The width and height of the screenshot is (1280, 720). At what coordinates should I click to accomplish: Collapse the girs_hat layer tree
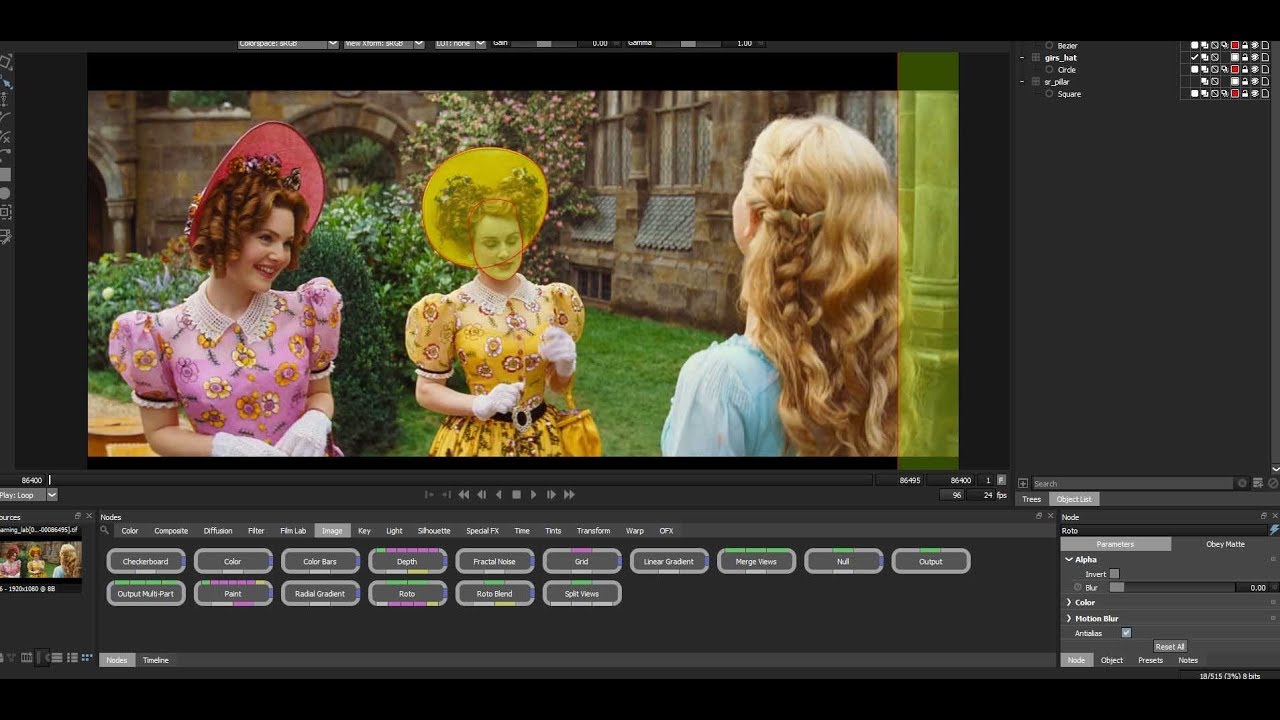tap(1022, 58)
